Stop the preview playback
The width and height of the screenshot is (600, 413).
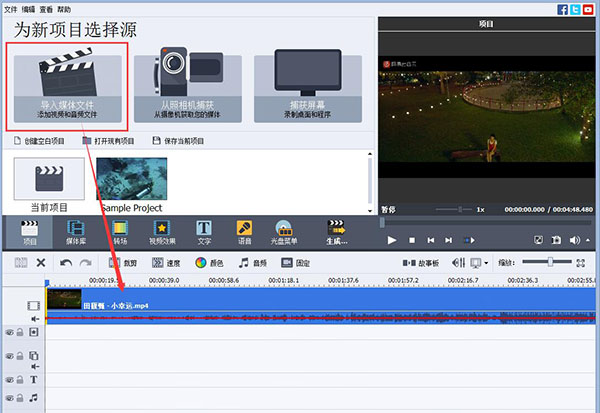click(412, 240)
